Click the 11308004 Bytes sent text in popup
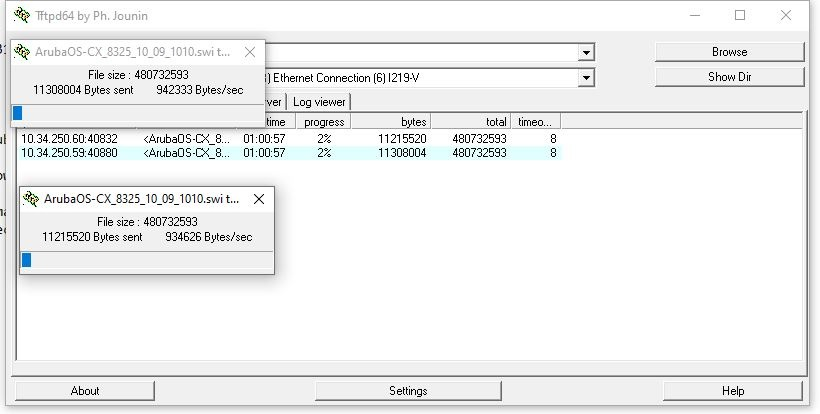 click(83, 90)
